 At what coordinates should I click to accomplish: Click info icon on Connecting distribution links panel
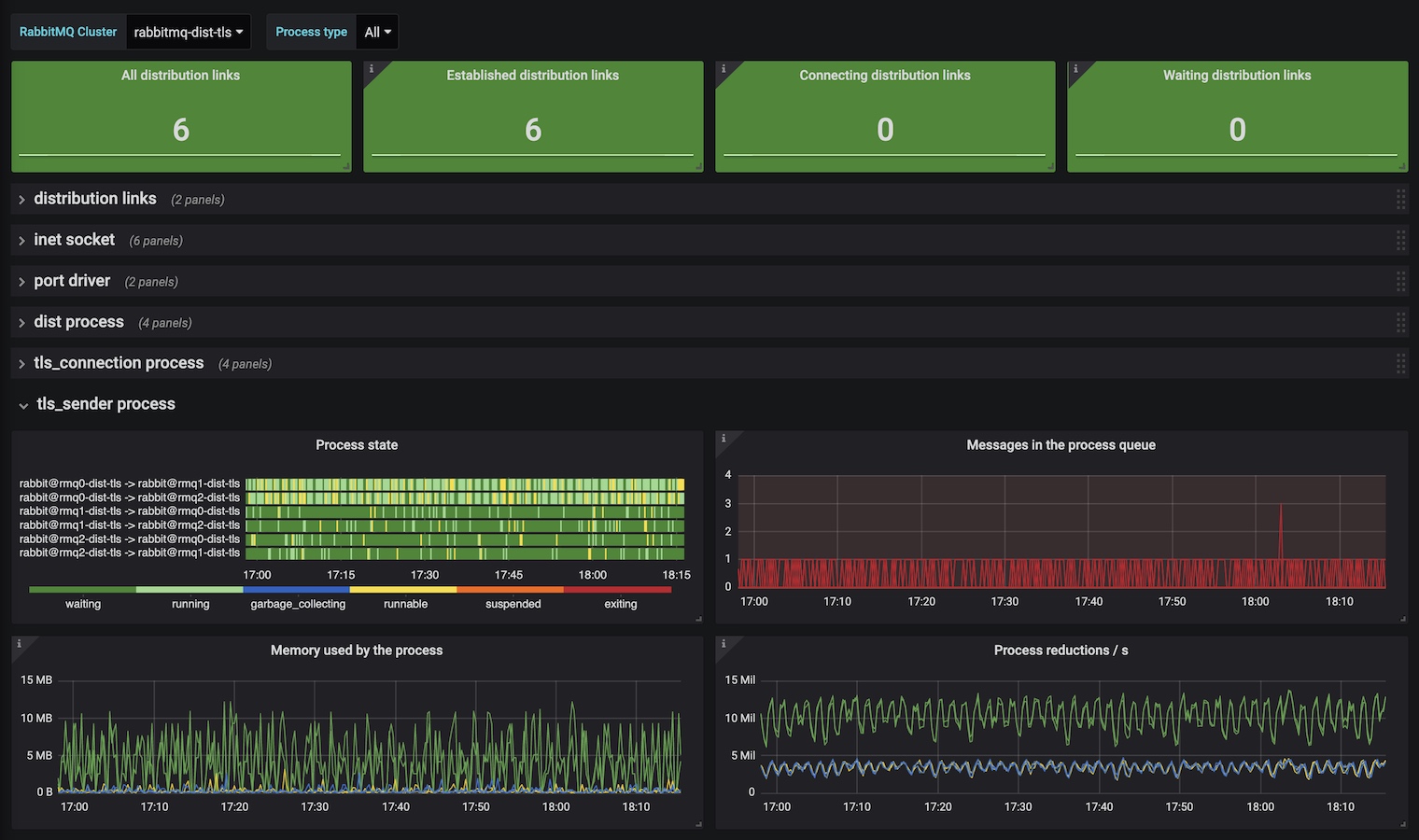[x=723, y=69]
